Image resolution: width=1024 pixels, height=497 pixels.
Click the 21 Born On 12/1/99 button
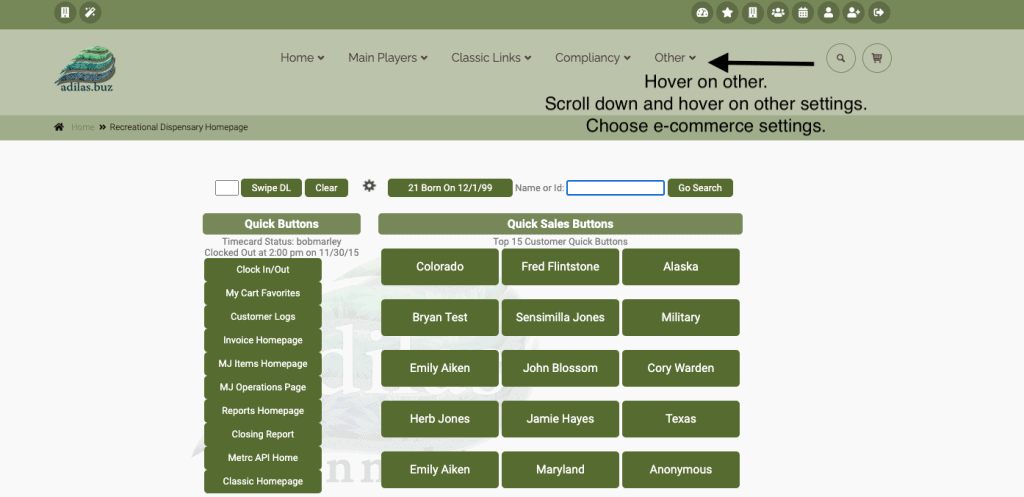(450, 188)
